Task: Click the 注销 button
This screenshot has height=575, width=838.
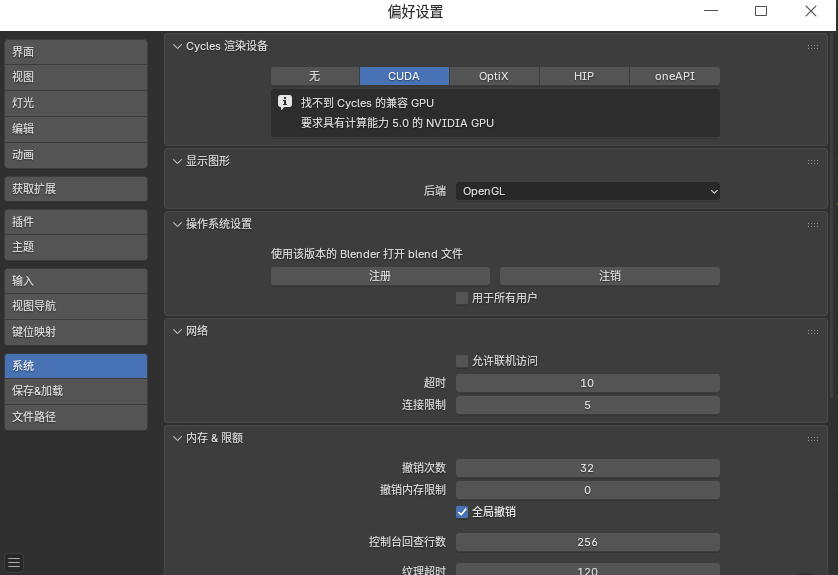Action: coord(610,276)
